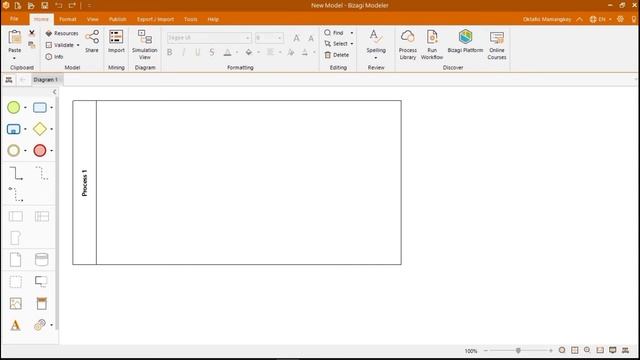Click the Resources button
The height and width of the screenshot is (360, 640).
coord(62,33)
